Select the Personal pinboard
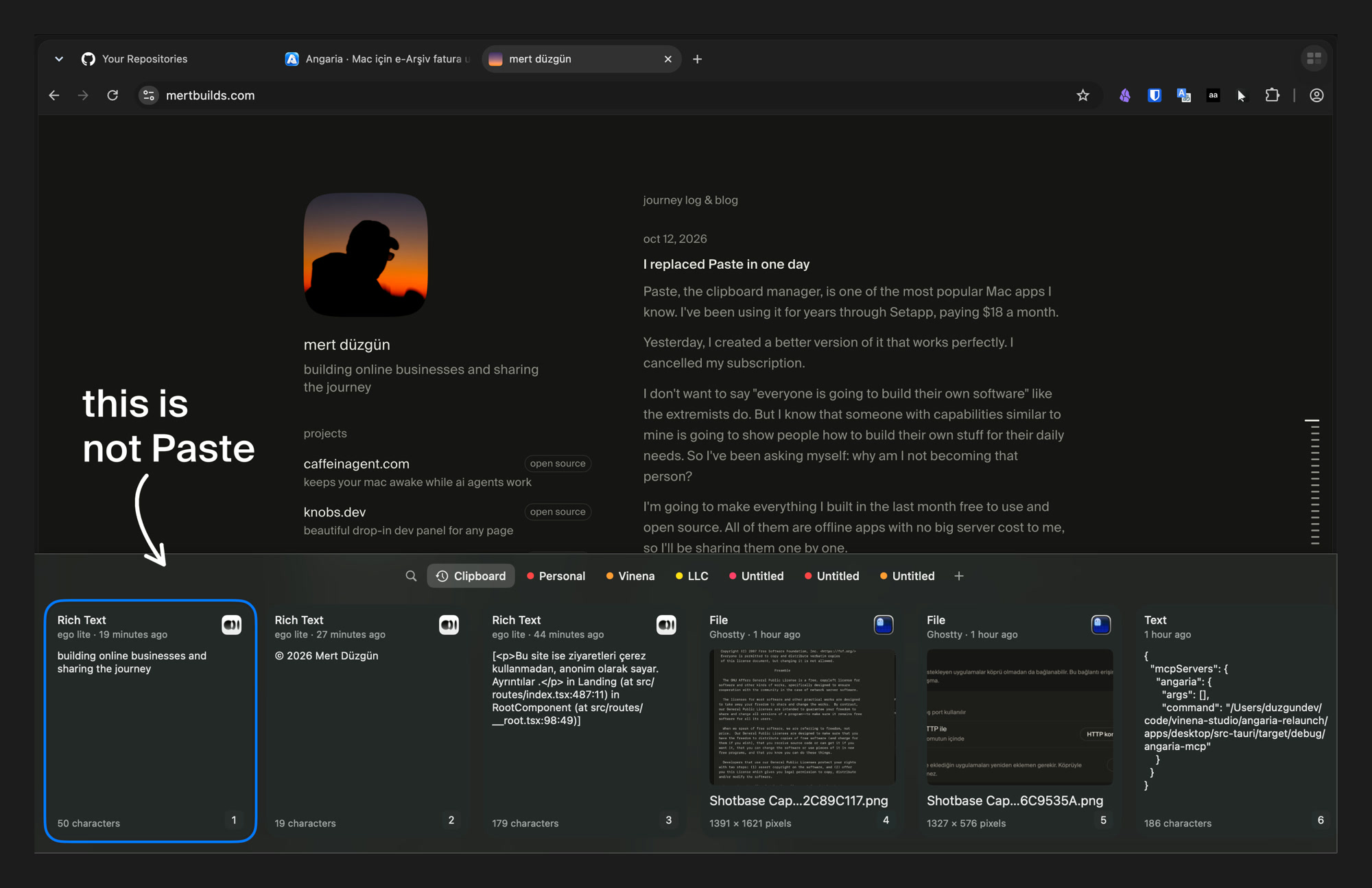 [556, 576]
